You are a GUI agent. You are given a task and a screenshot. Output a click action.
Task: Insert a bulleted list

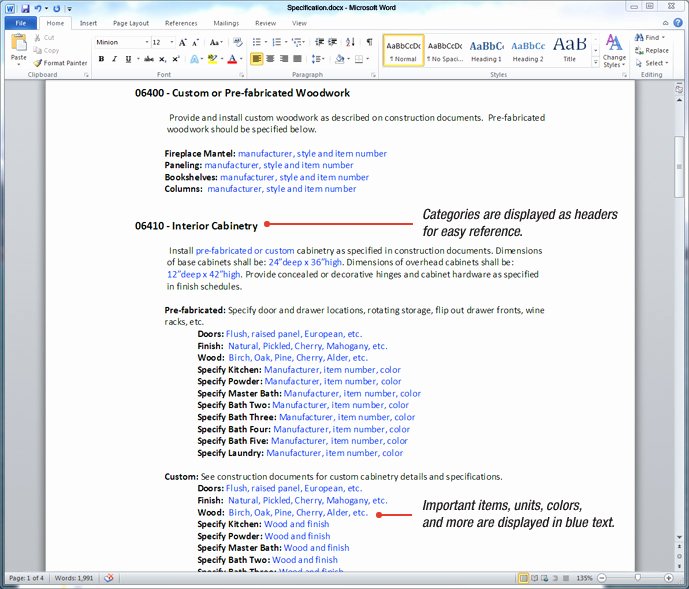(257, 42)
